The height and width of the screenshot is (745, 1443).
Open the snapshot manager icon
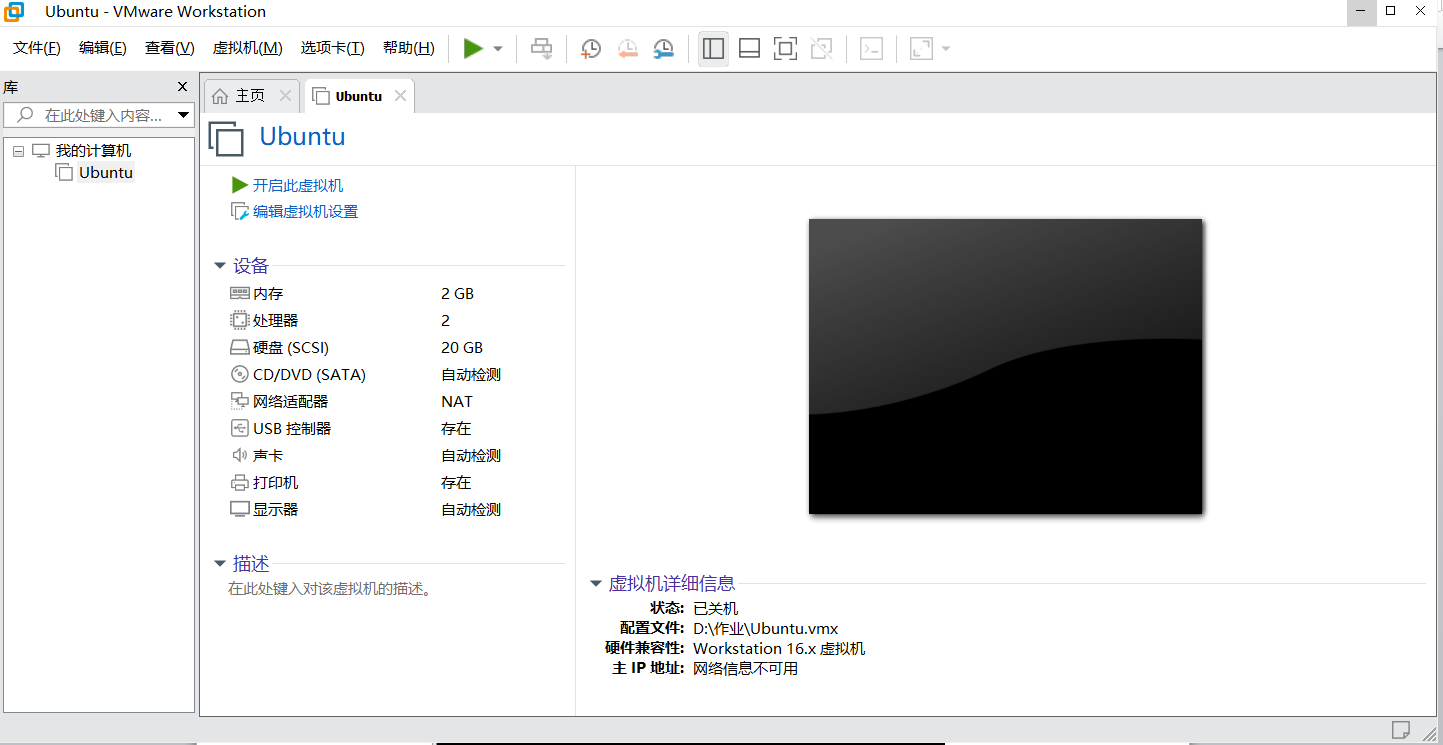tap(664, 48)
